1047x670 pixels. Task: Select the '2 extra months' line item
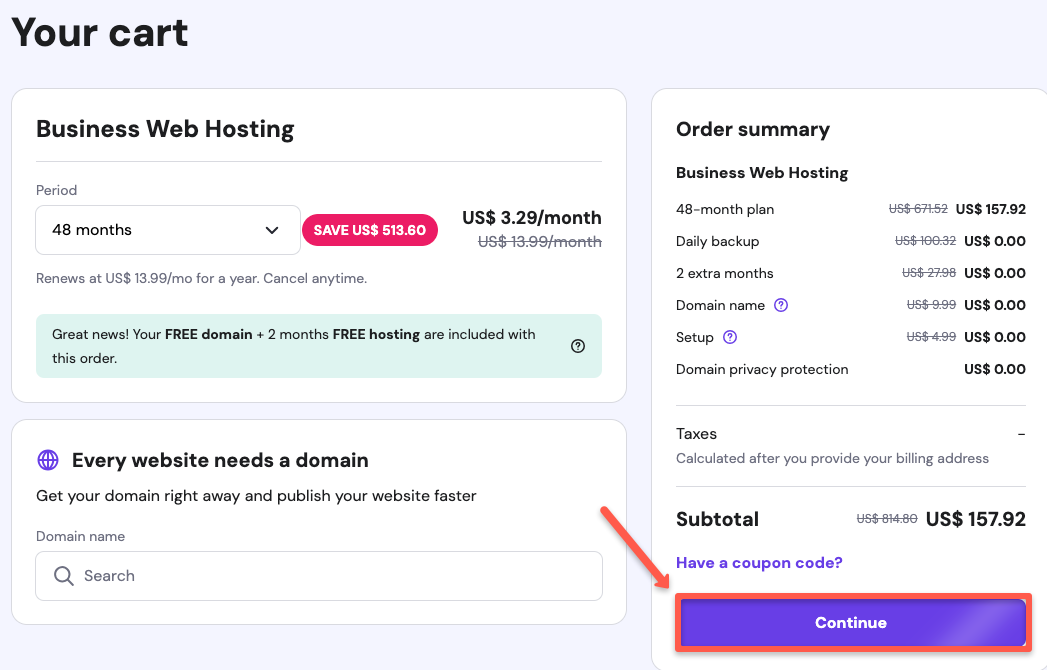click(724, 273)
